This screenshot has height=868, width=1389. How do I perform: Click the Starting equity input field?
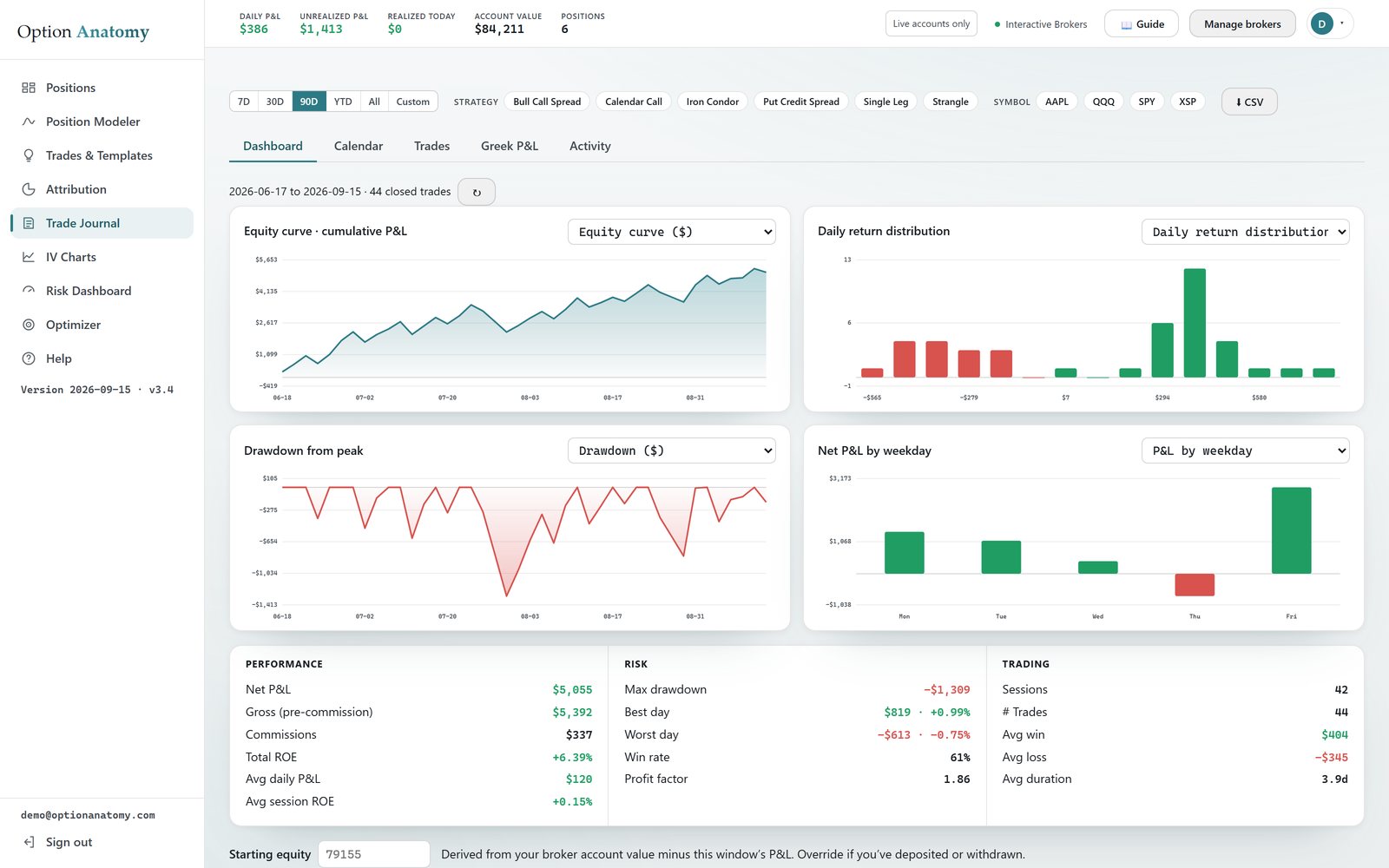pos(374,854)
